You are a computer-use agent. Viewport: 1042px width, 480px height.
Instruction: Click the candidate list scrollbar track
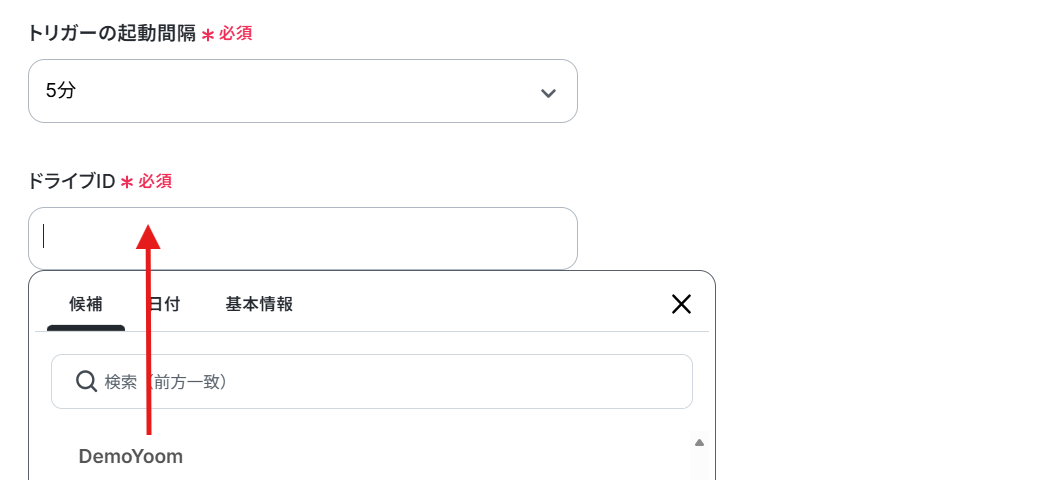[x=699, y=465]
